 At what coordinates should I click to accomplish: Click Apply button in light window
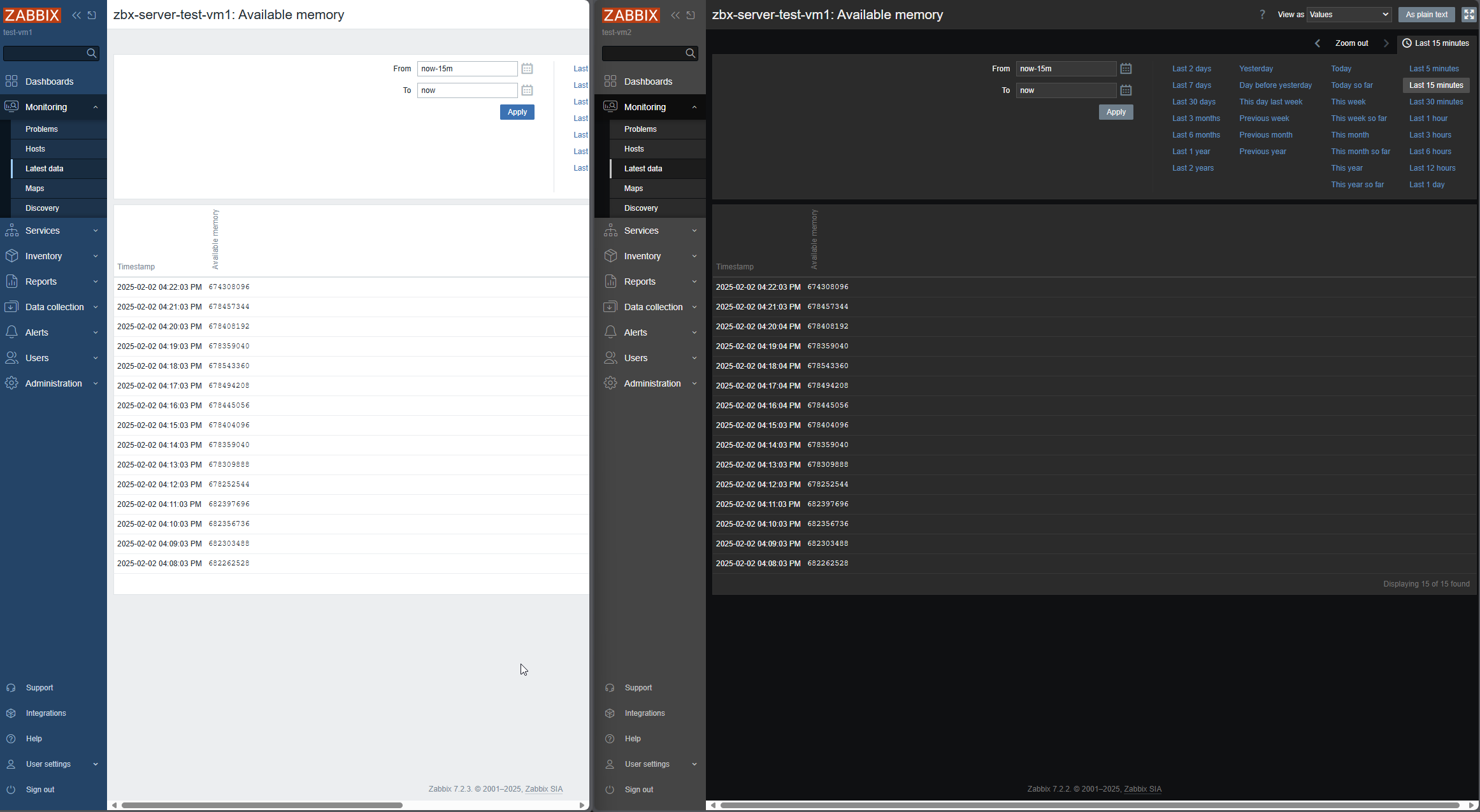point(517,112)
